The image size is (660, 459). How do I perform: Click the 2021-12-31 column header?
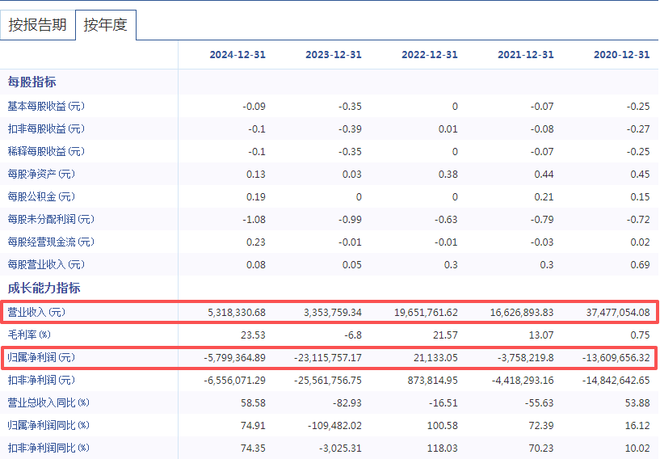524,55
